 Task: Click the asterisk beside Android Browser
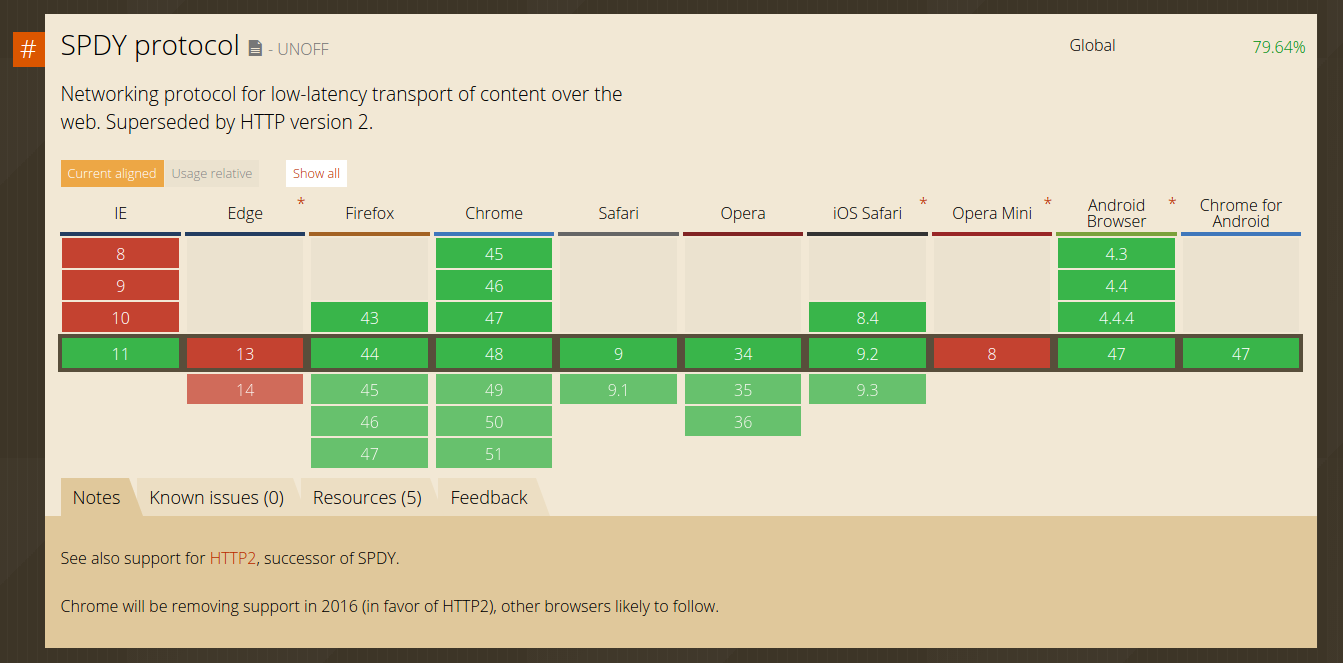1172,204
